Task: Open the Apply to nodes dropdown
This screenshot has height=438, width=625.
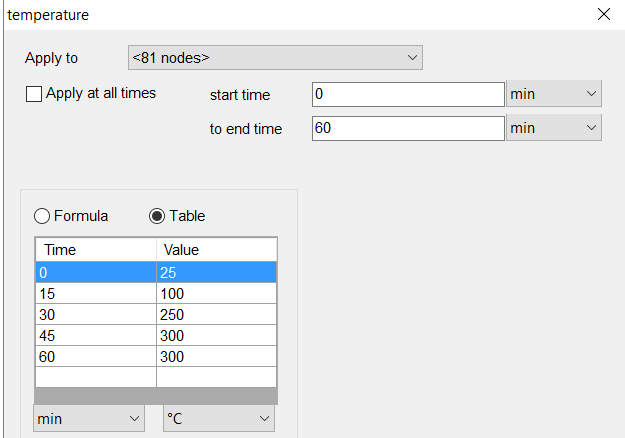Action: pos(275,58)
